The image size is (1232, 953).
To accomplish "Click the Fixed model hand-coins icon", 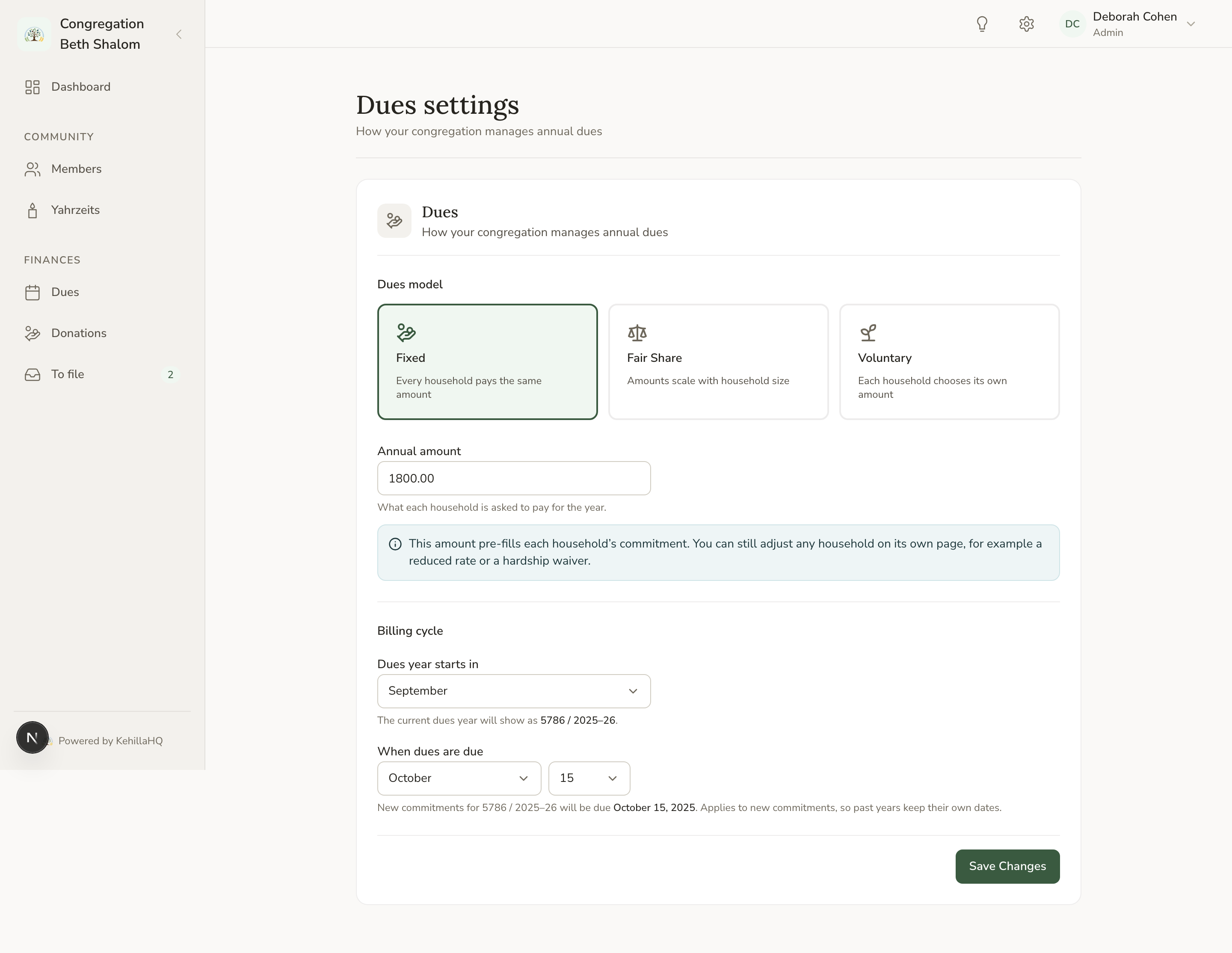I will pos(406,333).
